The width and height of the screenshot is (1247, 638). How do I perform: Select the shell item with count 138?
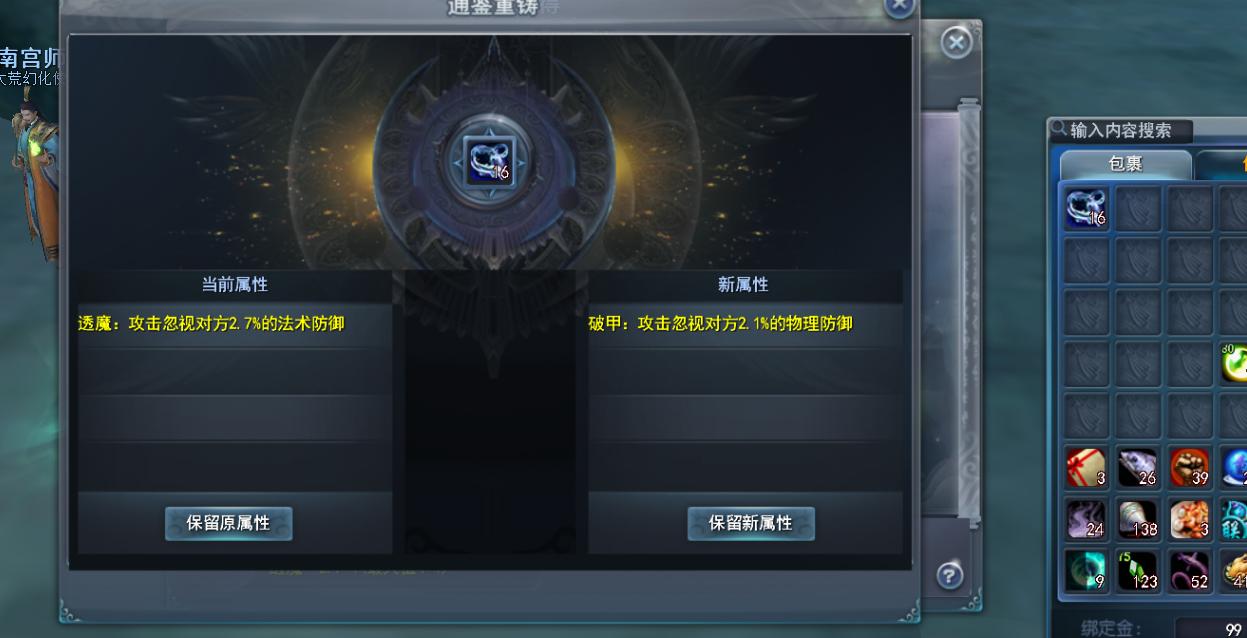[1138, 519]
